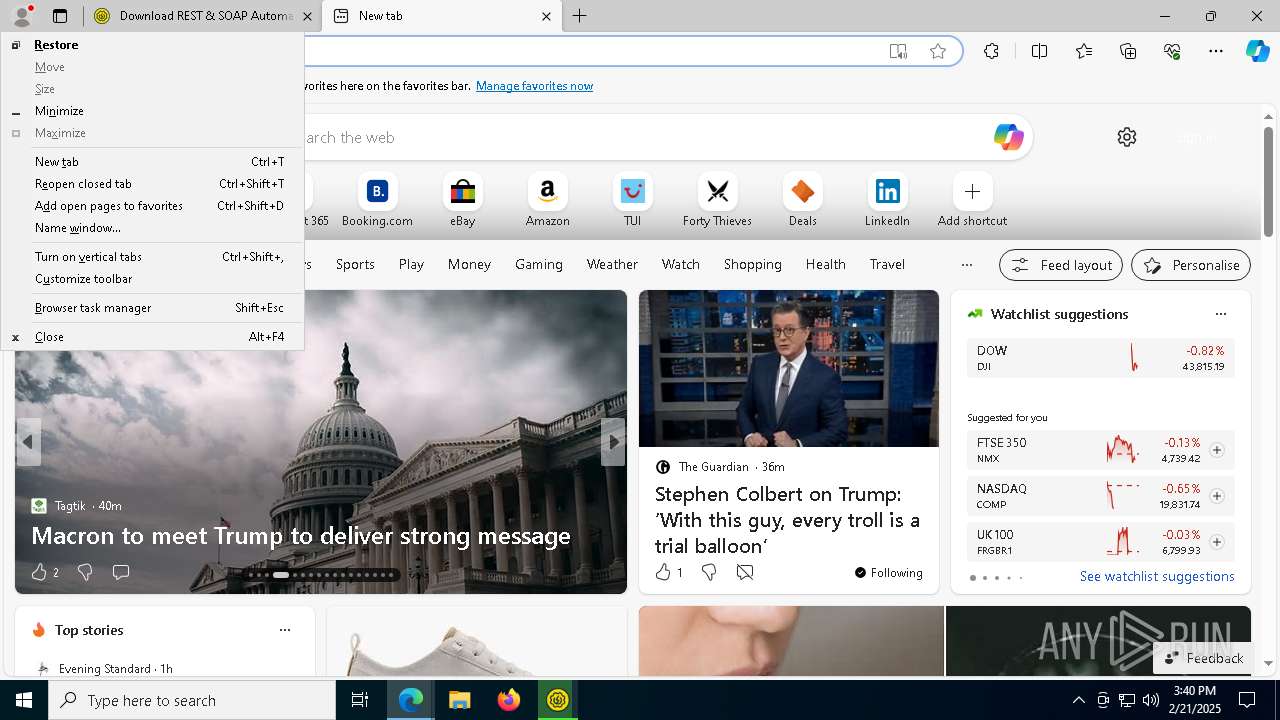Add FTSE 350 to watchlist
The height and width of the screenshot is (720, 1280).
point(1216,450)
